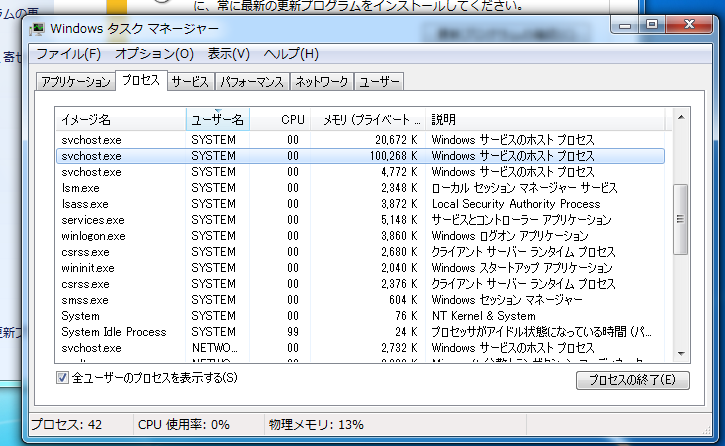Image resolution: width=725 pixels, height=446 pixels.
Task: Sort by メモリ (プライベート) column header
Action: (x=368, y=120)
